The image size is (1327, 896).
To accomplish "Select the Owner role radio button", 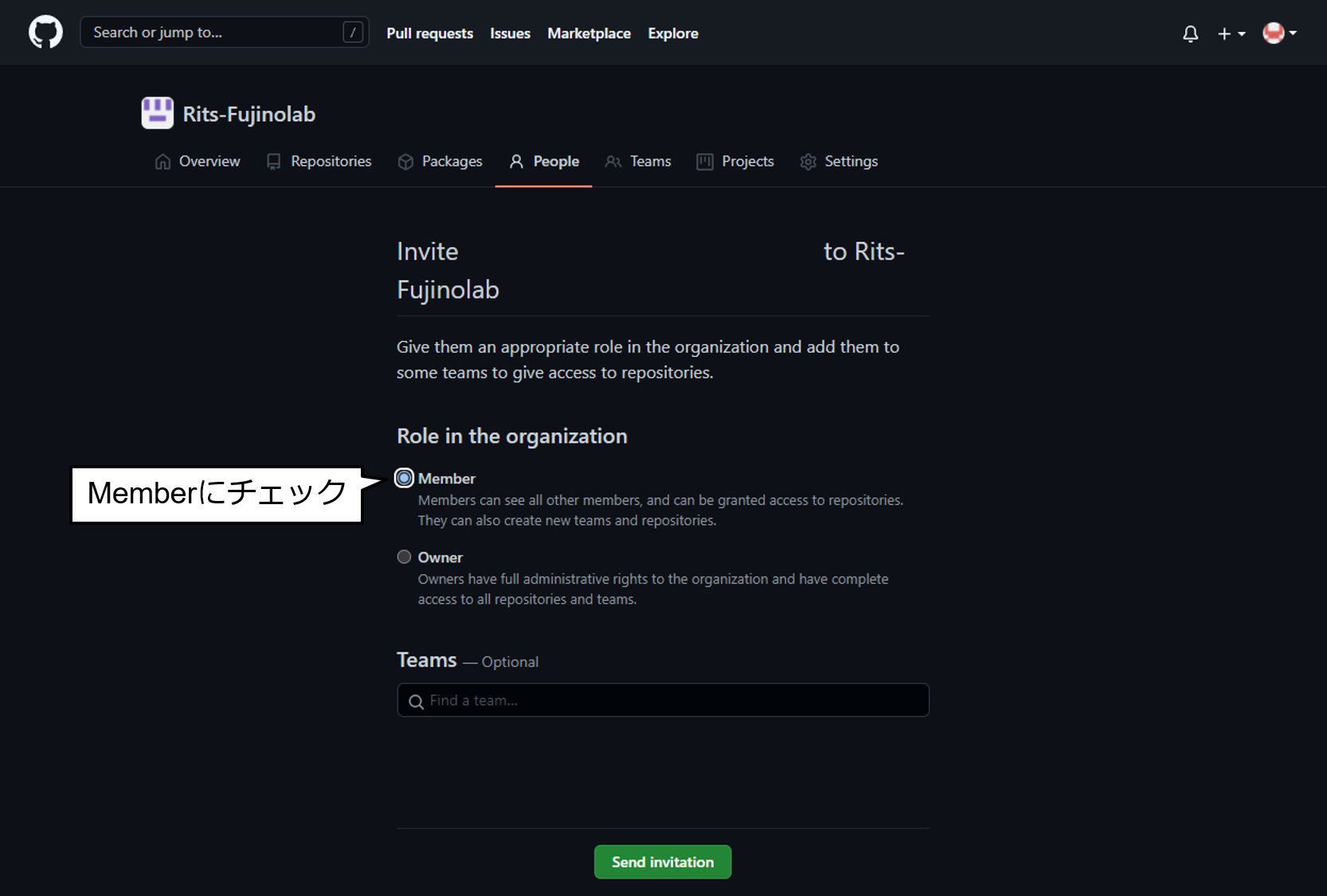I will [x=404, y=556].
